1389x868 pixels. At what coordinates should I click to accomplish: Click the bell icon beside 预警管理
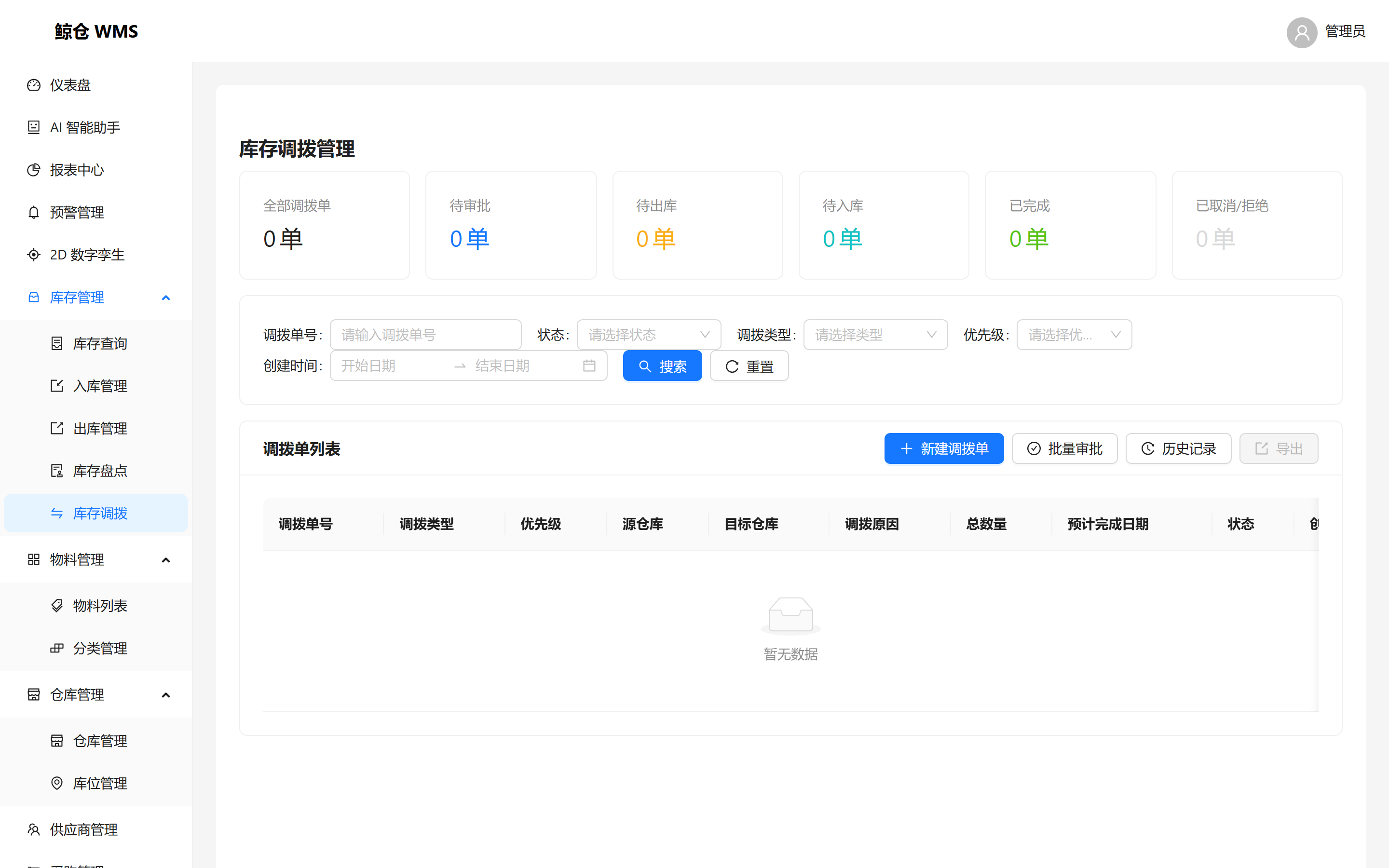(x=34, y=212)
